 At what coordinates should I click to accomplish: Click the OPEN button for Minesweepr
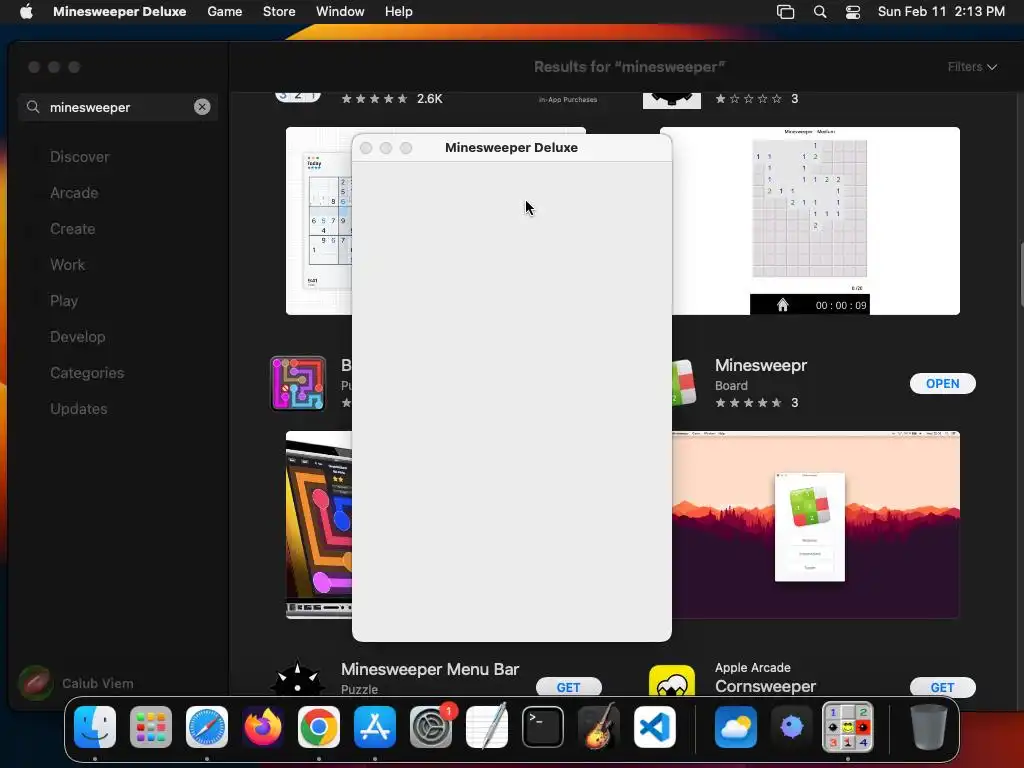click(x=942, y=383)
